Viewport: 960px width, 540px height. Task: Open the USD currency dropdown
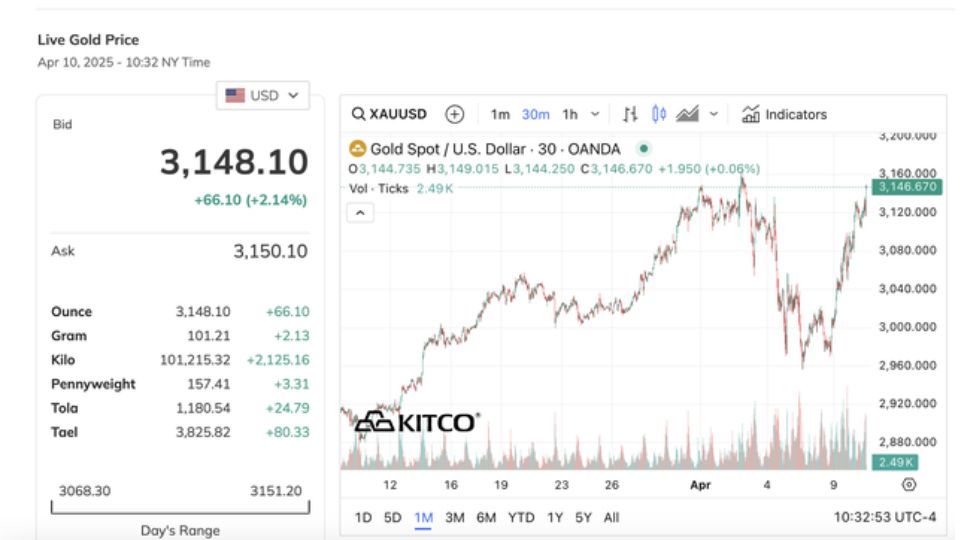263,96
